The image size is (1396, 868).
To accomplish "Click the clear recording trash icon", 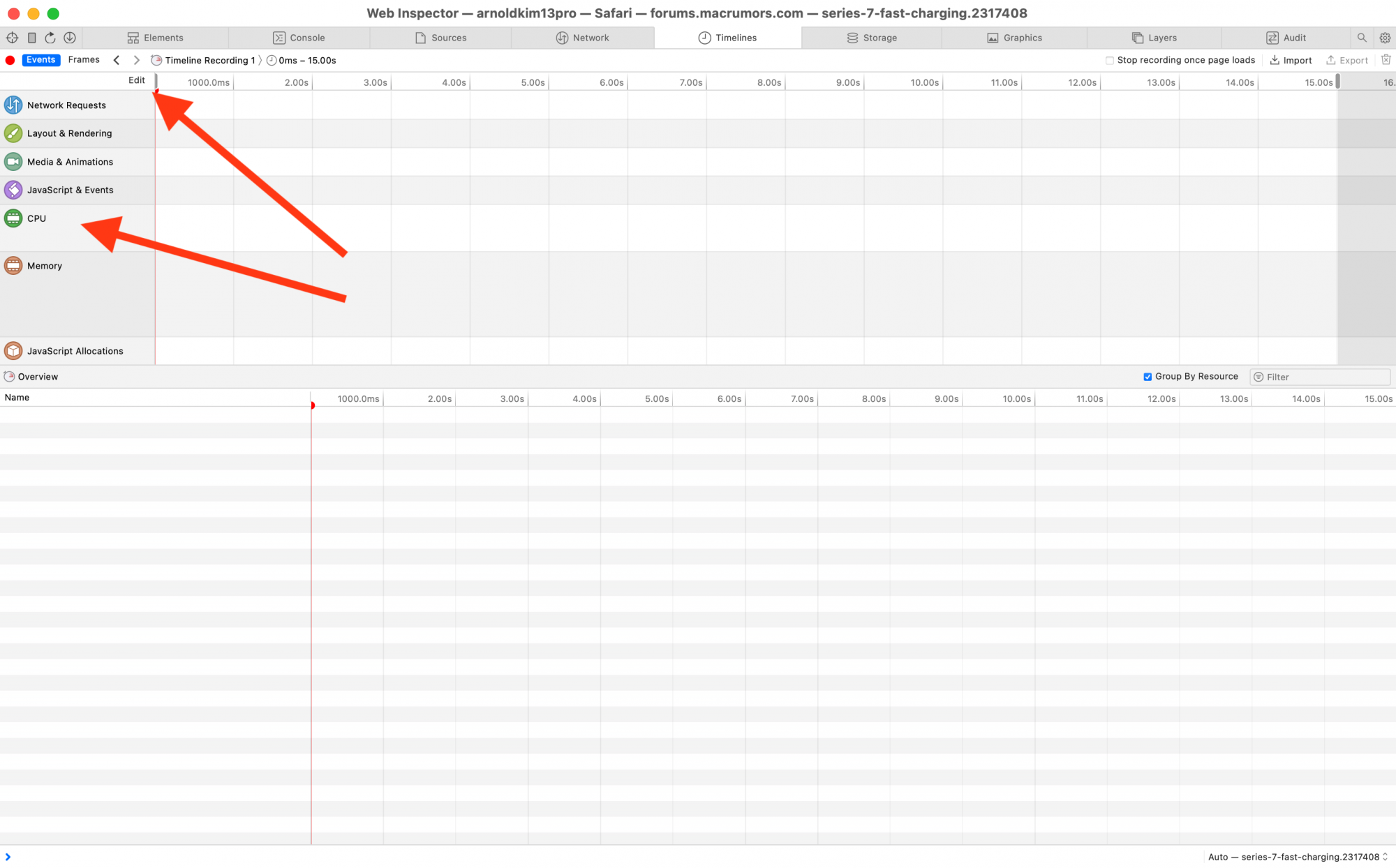I will click(x=1386, y=60).
